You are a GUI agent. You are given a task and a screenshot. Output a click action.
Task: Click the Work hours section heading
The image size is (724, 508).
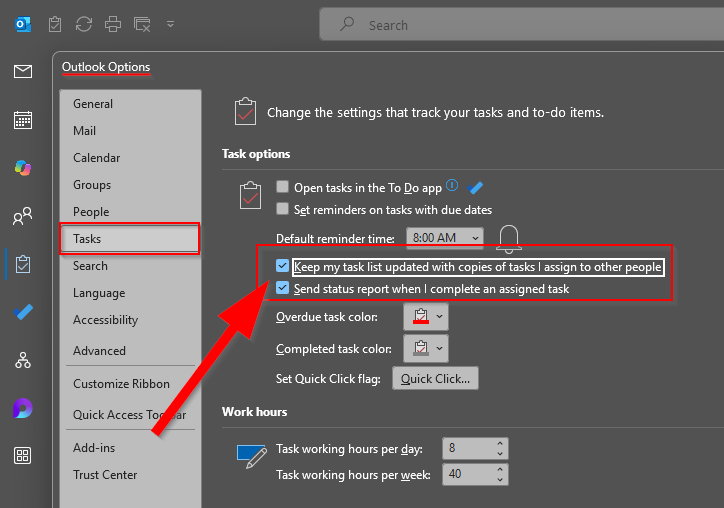[254, 412]
